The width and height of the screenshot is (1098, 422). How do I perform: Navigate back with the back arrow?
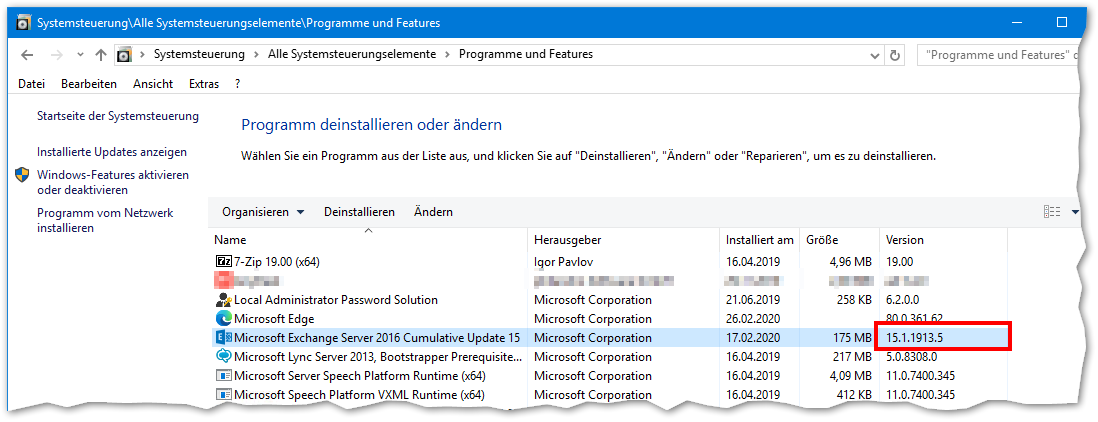coord(27,54)
